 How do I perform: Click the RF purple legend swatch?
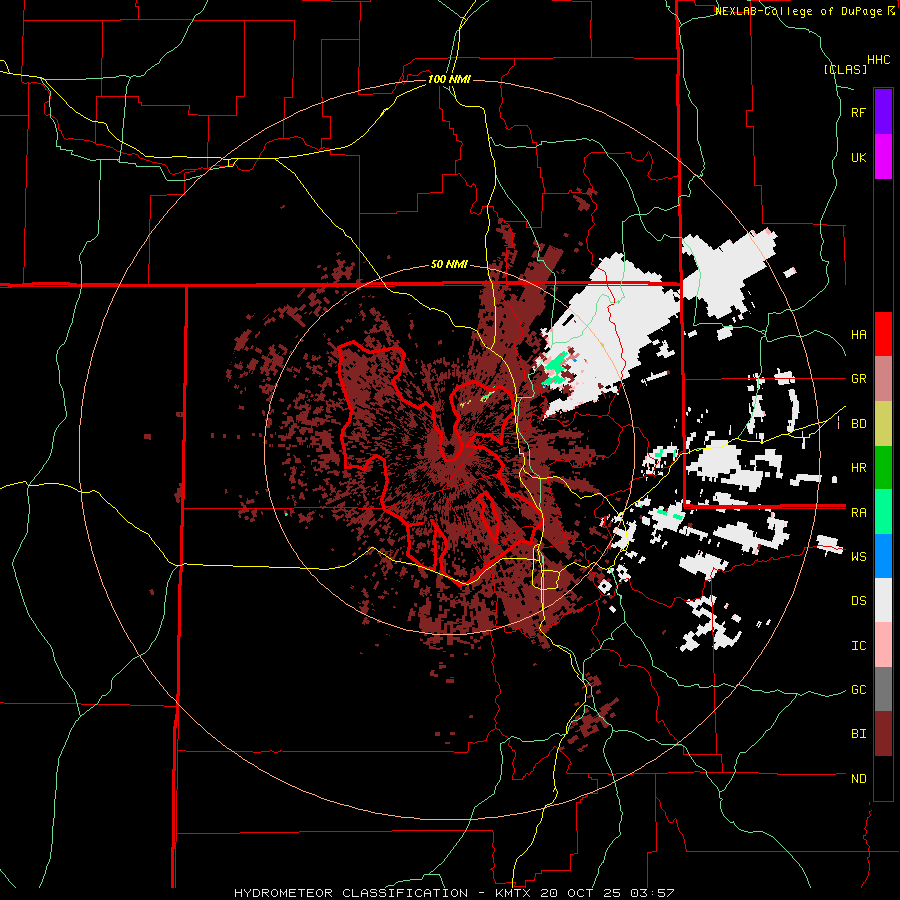(883, 112)
